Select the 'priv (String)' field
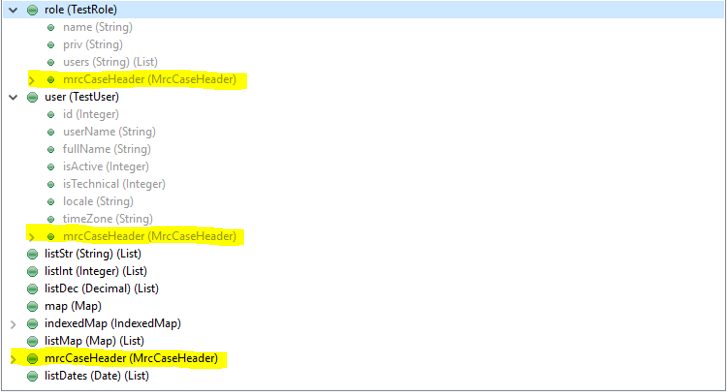Viewport: 727px width, 392px height. (x=93, y=45)
